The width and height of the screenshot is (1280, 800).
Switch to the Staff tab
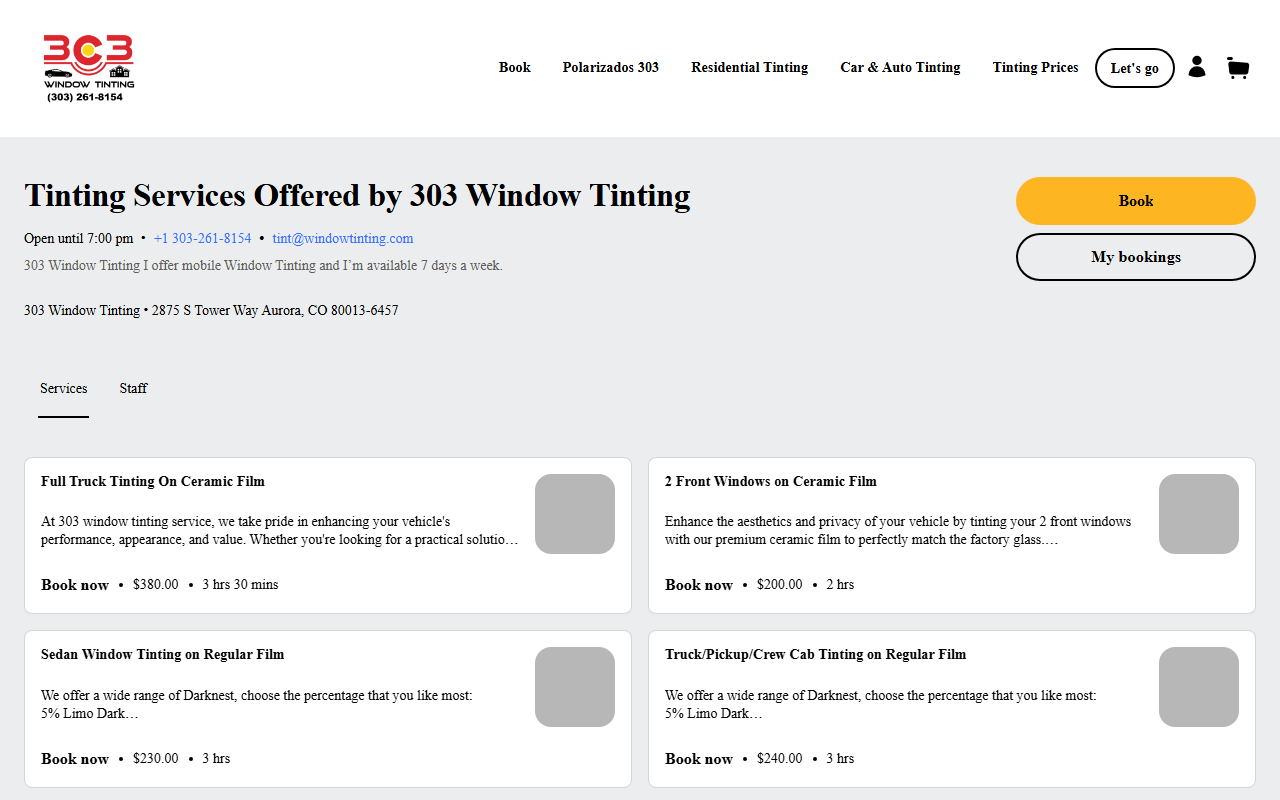pyautogui.click(x=133, y=388)
